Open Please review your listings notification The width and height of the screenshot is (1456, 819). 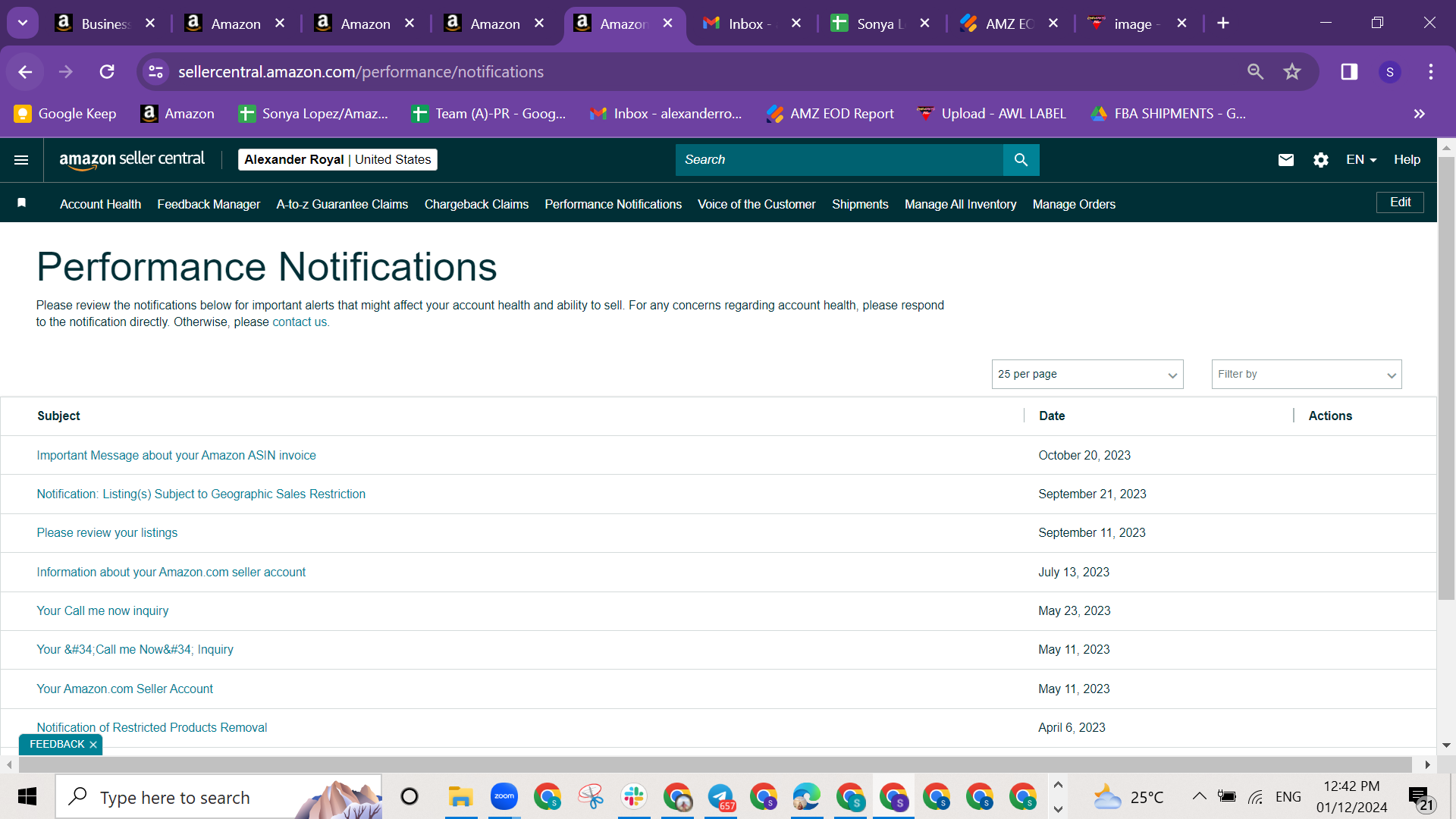107,533
